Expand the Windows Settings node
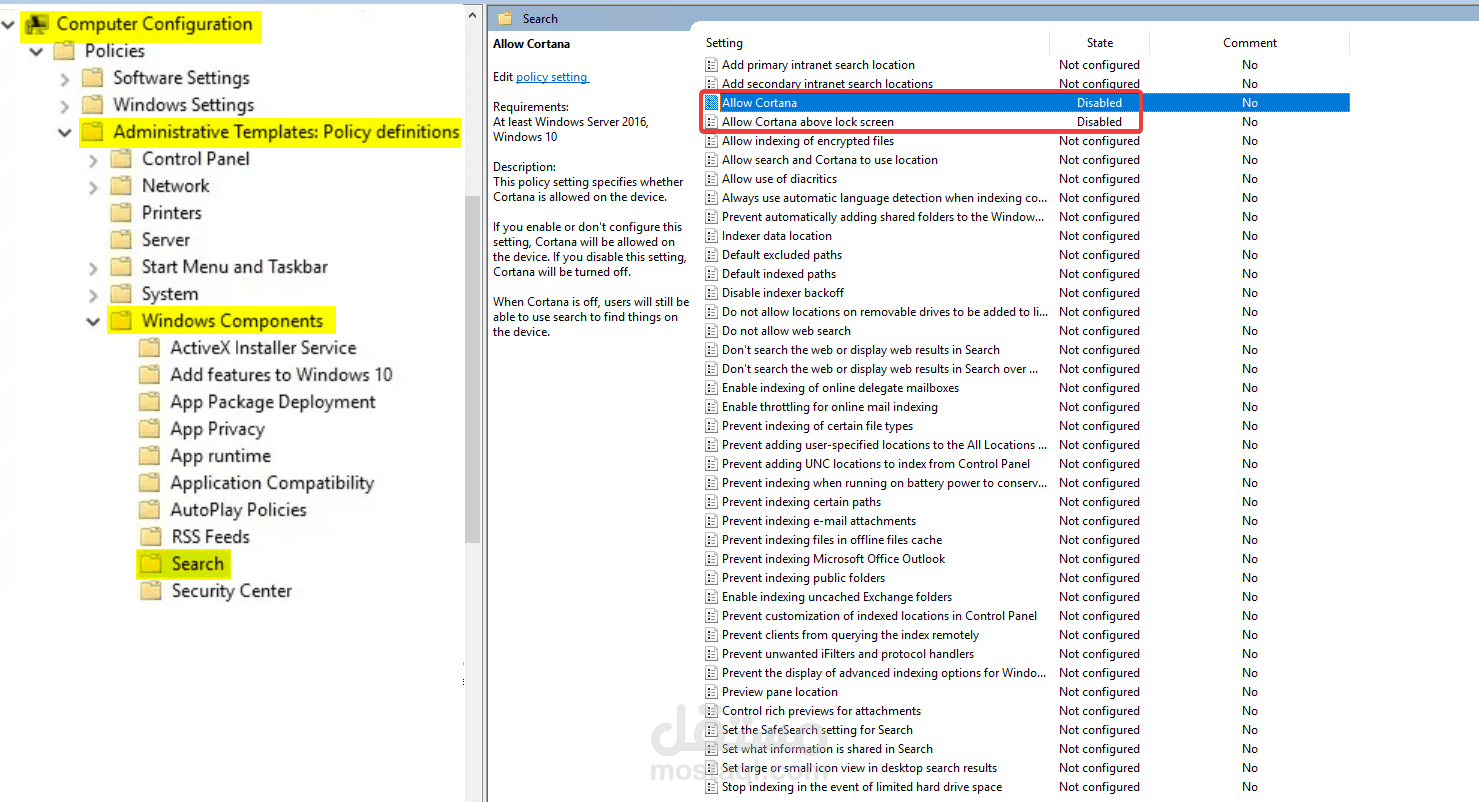 coord(65,105)
